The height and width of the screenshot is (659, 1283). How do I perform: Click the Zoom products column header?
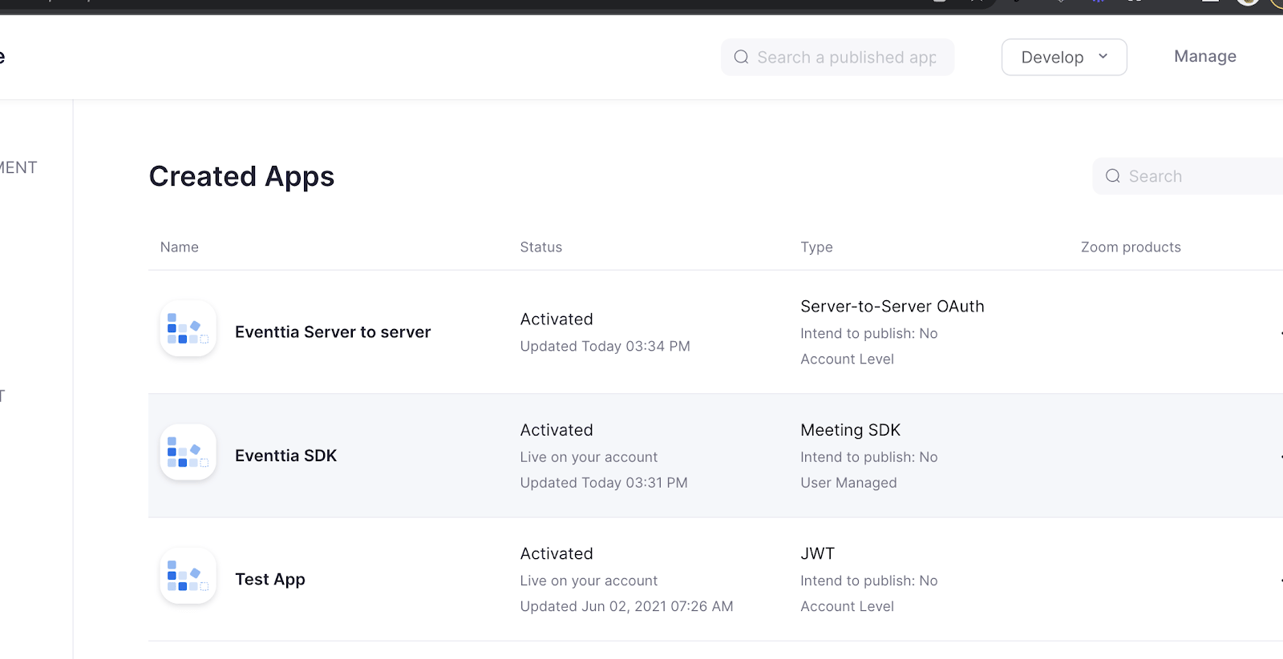pos(1131,247)
